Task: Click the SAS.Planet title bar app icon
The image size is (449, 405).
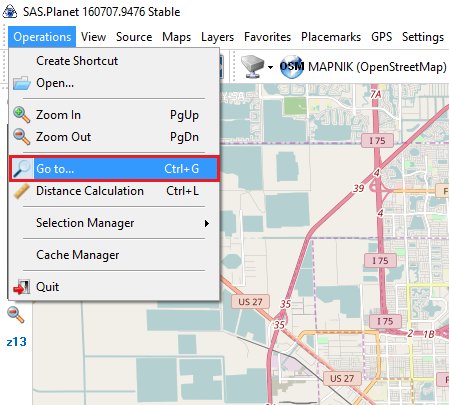Action: [x=10, y=12]
